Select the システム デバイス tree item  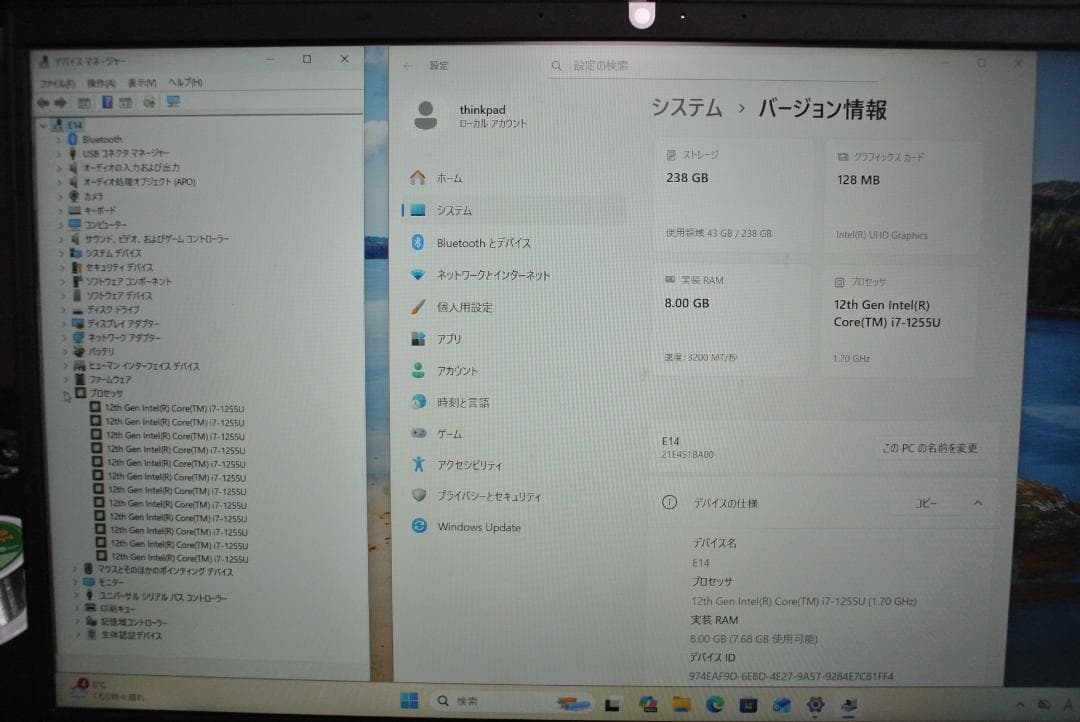point(114,254)
